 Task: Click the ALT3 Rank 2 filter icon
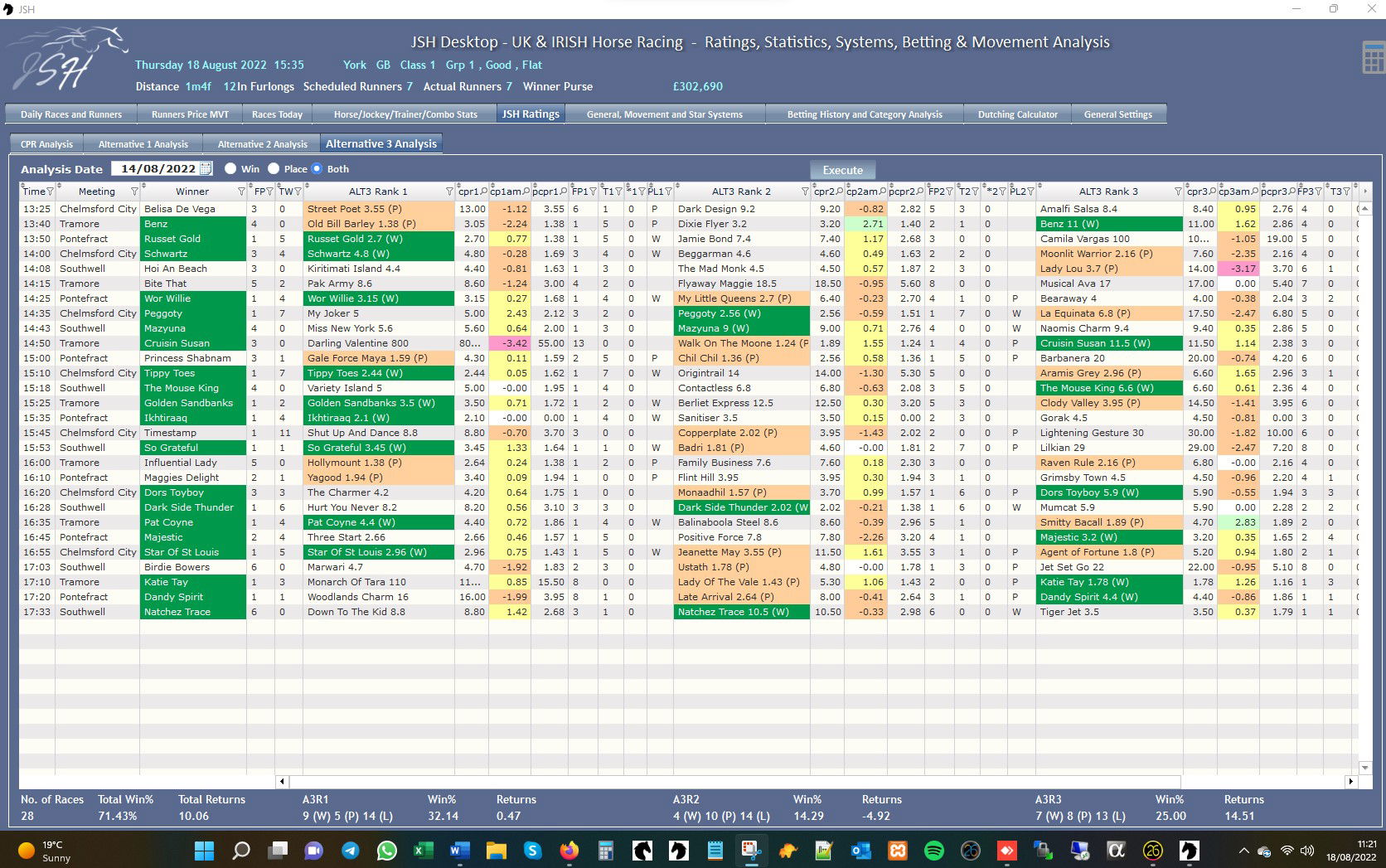pos(805,192)
